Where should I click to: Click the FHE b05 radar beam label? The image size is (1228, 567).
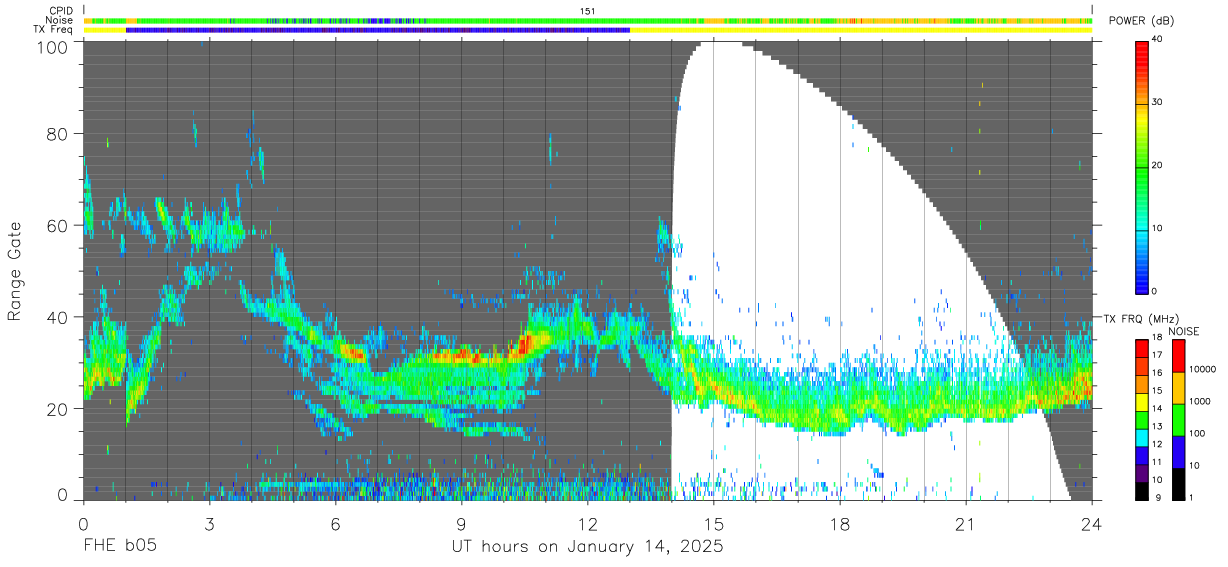tap(120, 546)
